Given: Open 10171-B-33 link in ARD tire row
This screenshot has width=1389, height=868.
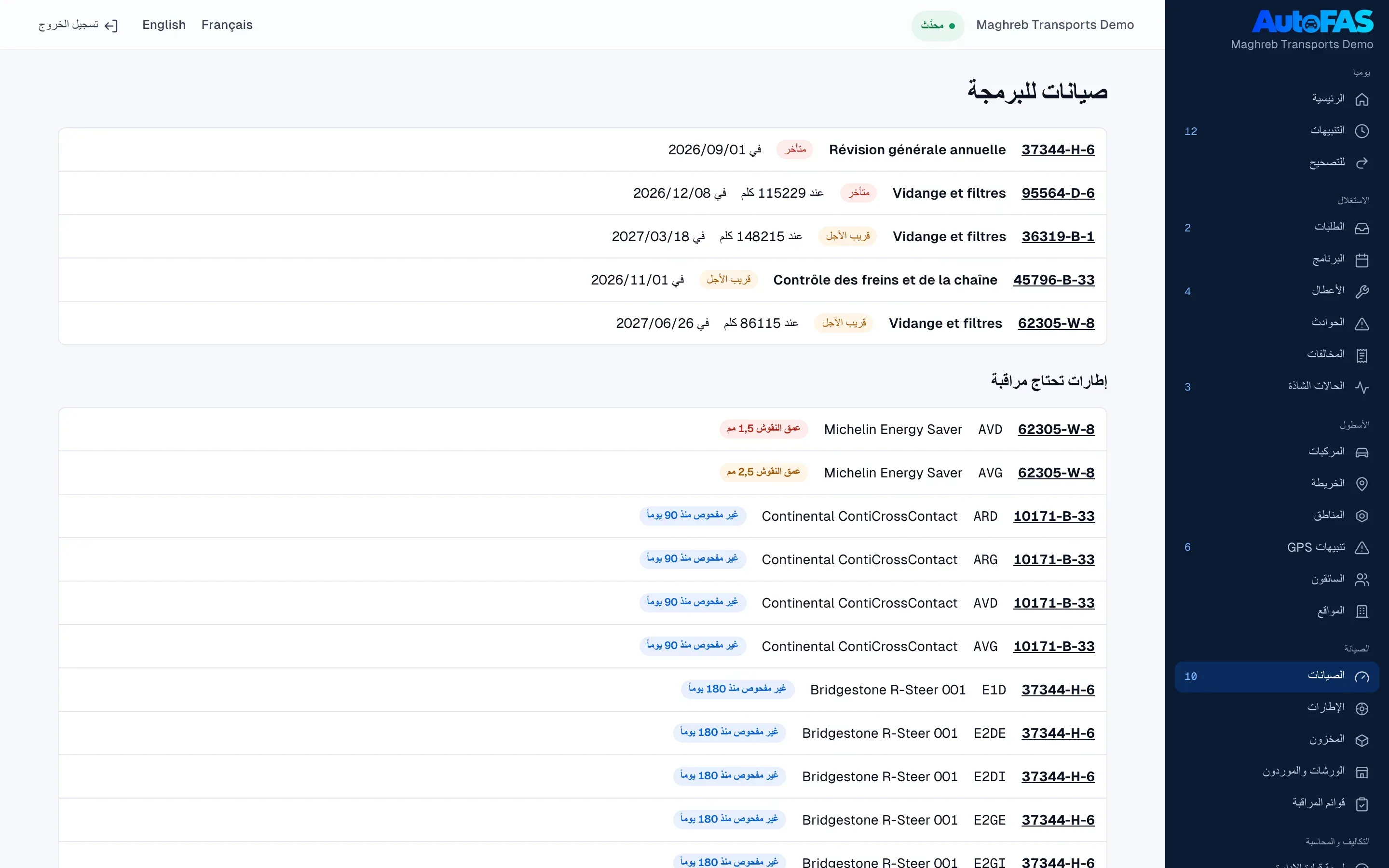Looking at the screenshot, I should (x=1054, y=516).
